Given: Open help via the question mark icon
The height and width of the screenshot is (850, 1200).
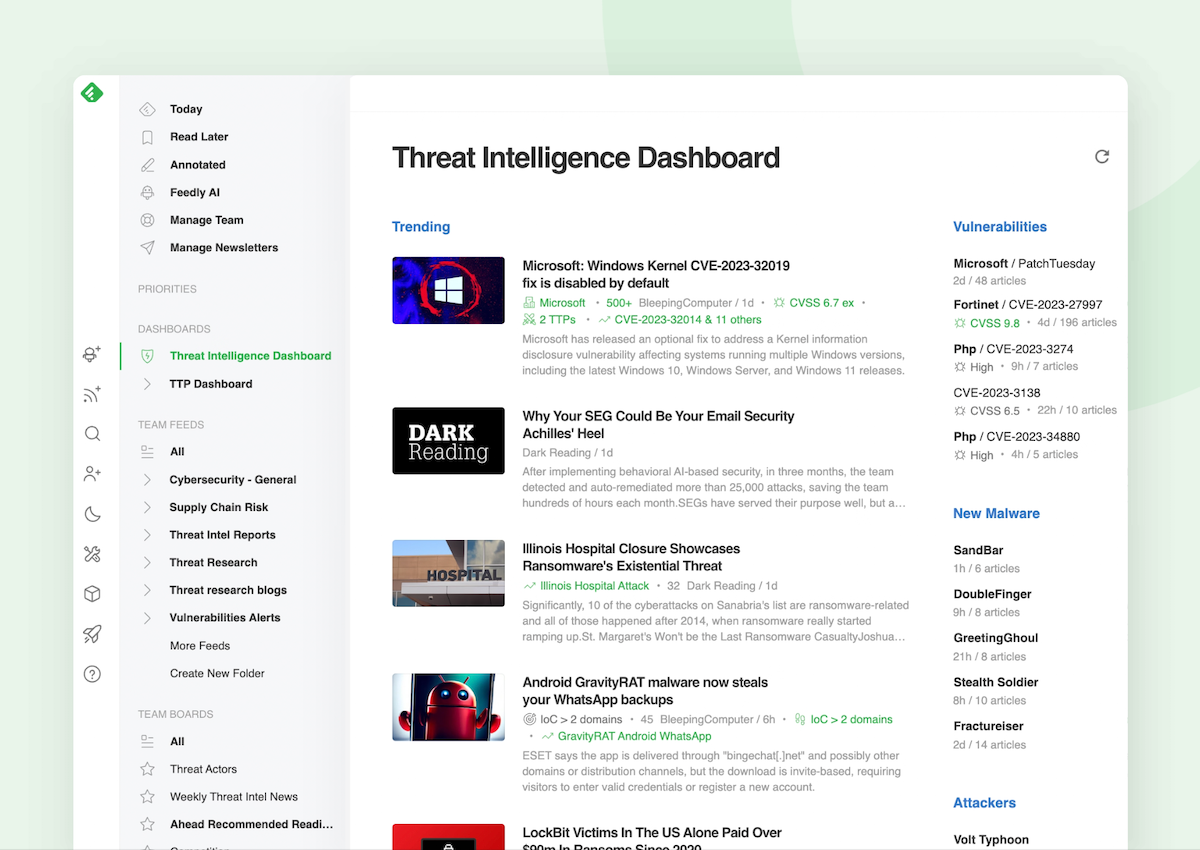Looking at the screenshot, I should [92, 673].
